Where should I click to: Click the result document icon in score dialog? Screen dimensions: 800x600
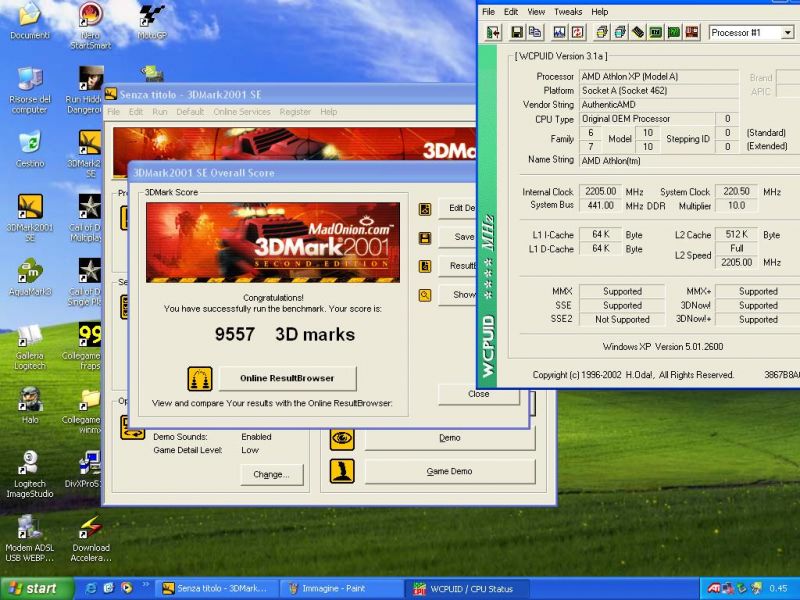pos(425,266)
